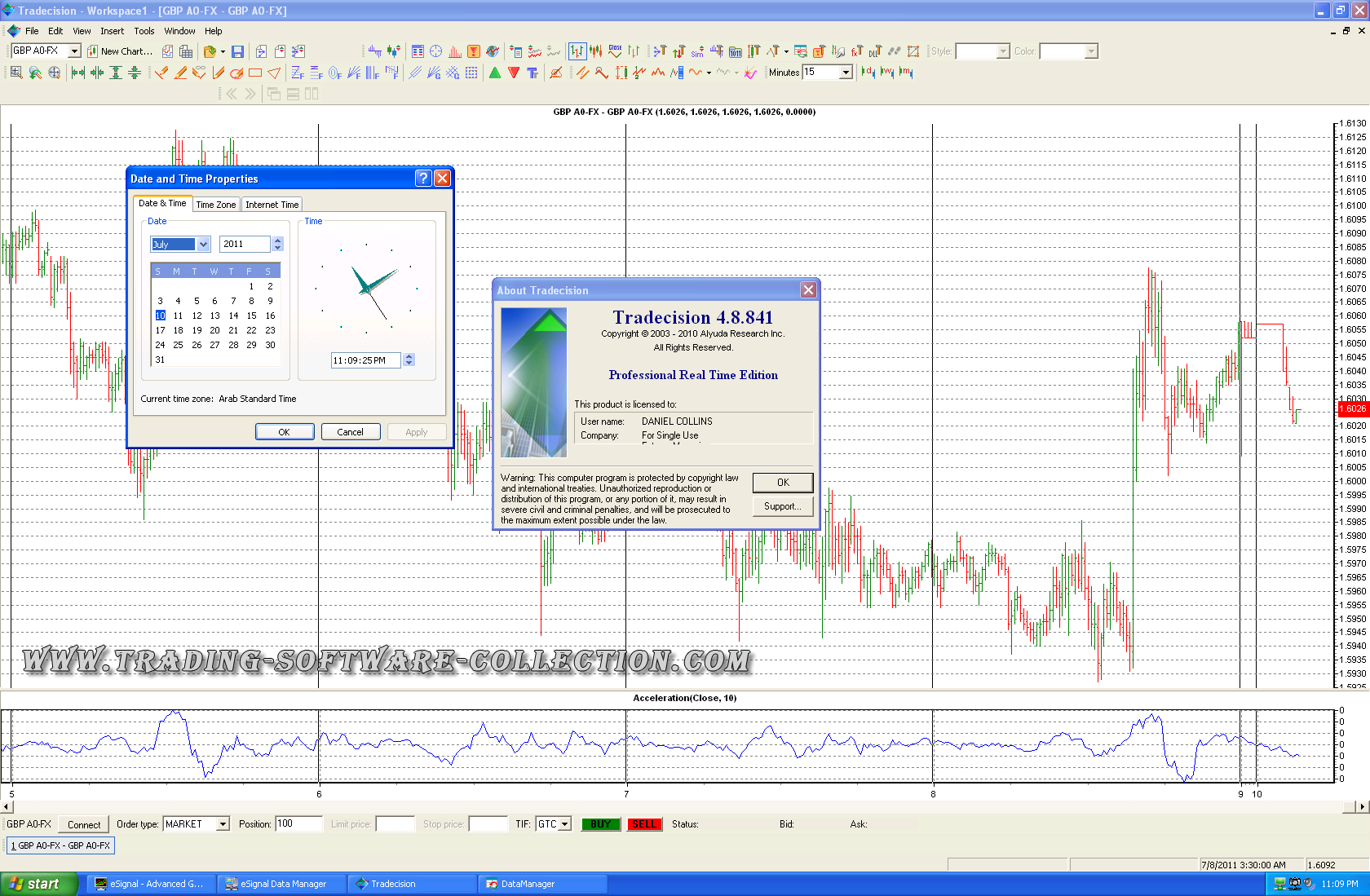
Task: Insert a red down arrow marker
Action: [514, 73]
